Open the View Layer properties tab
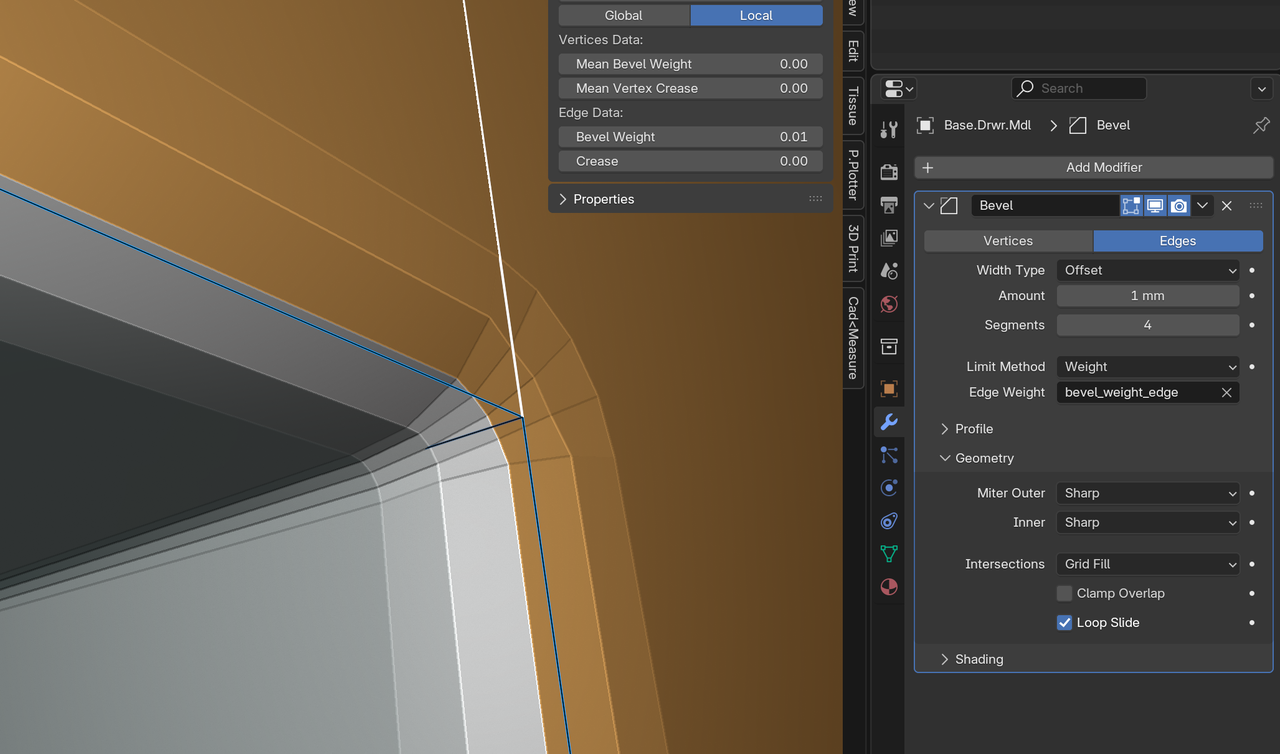1280x754 pixels. [x=888, y=238]
